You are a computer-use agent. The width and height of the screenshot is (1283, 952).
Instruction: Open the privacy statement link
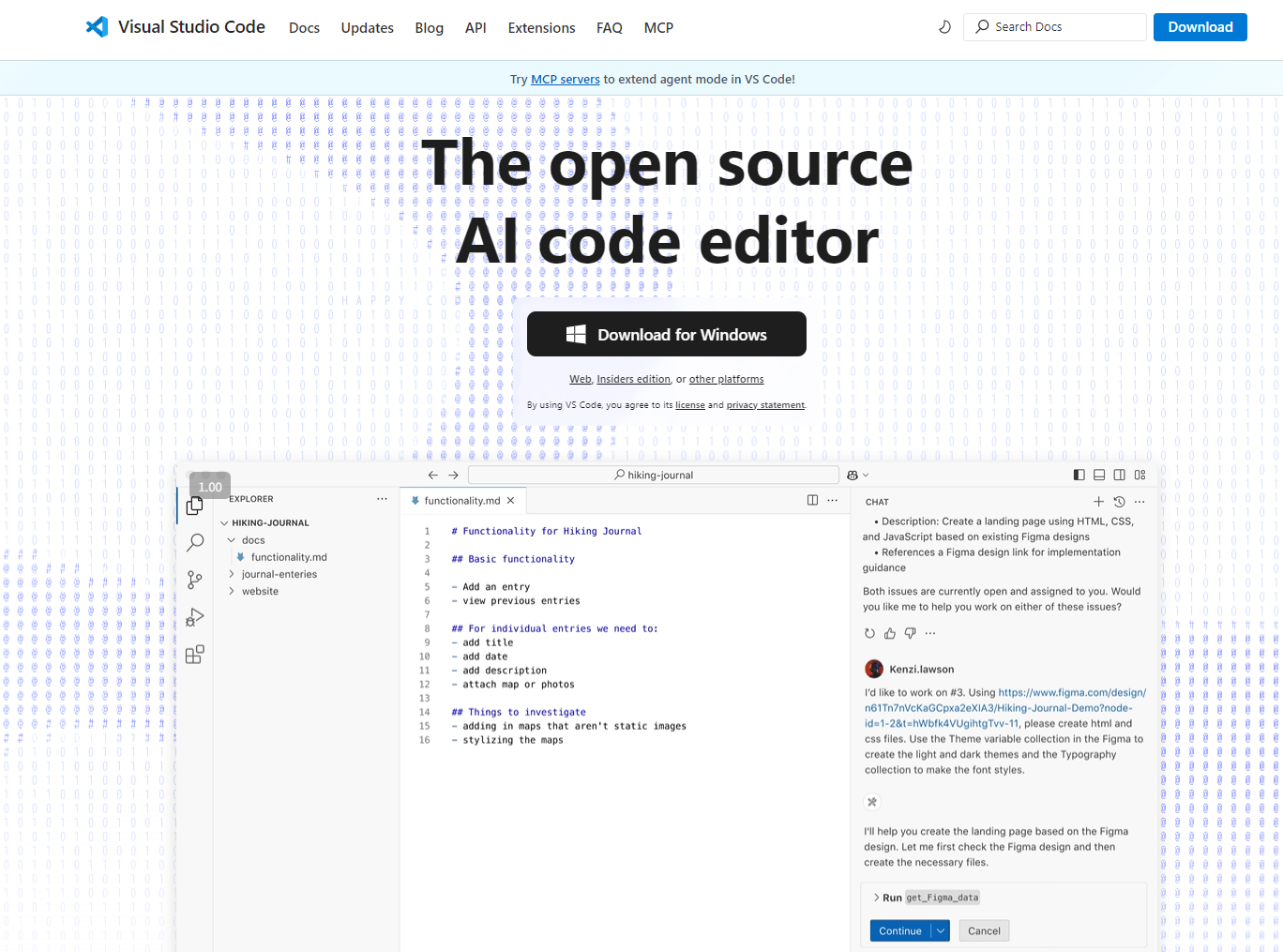pos(765,405)
